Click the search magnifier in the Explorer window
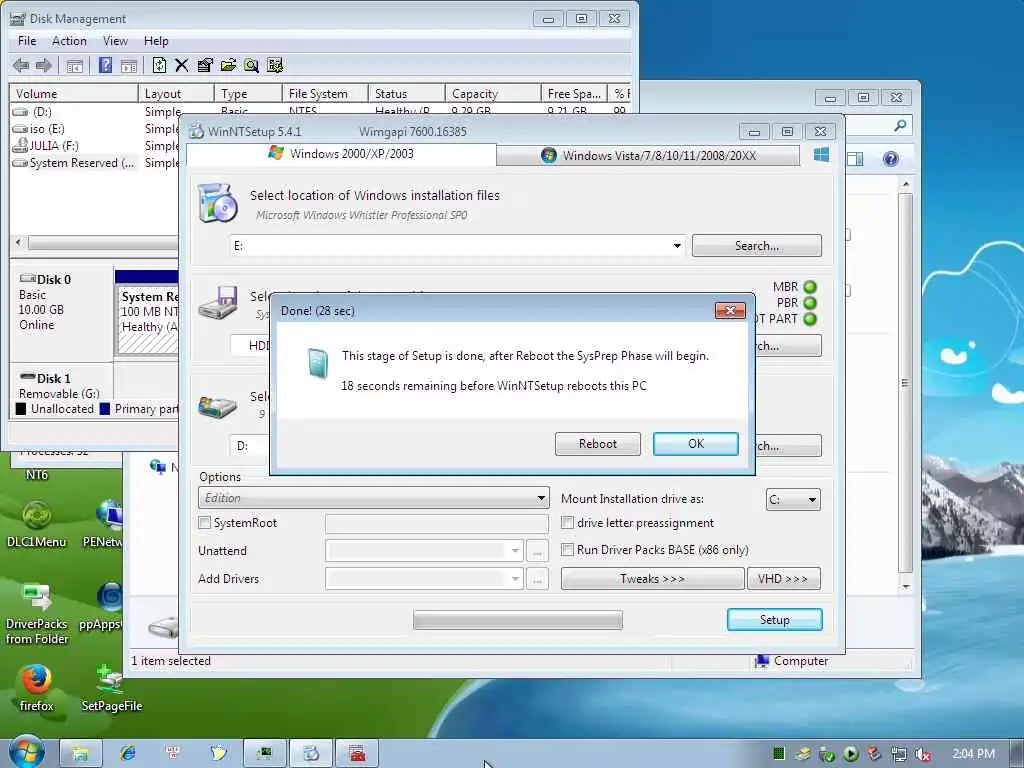Screen dimensions: 1024x768 pyautogui.click(x=900, y=125)
